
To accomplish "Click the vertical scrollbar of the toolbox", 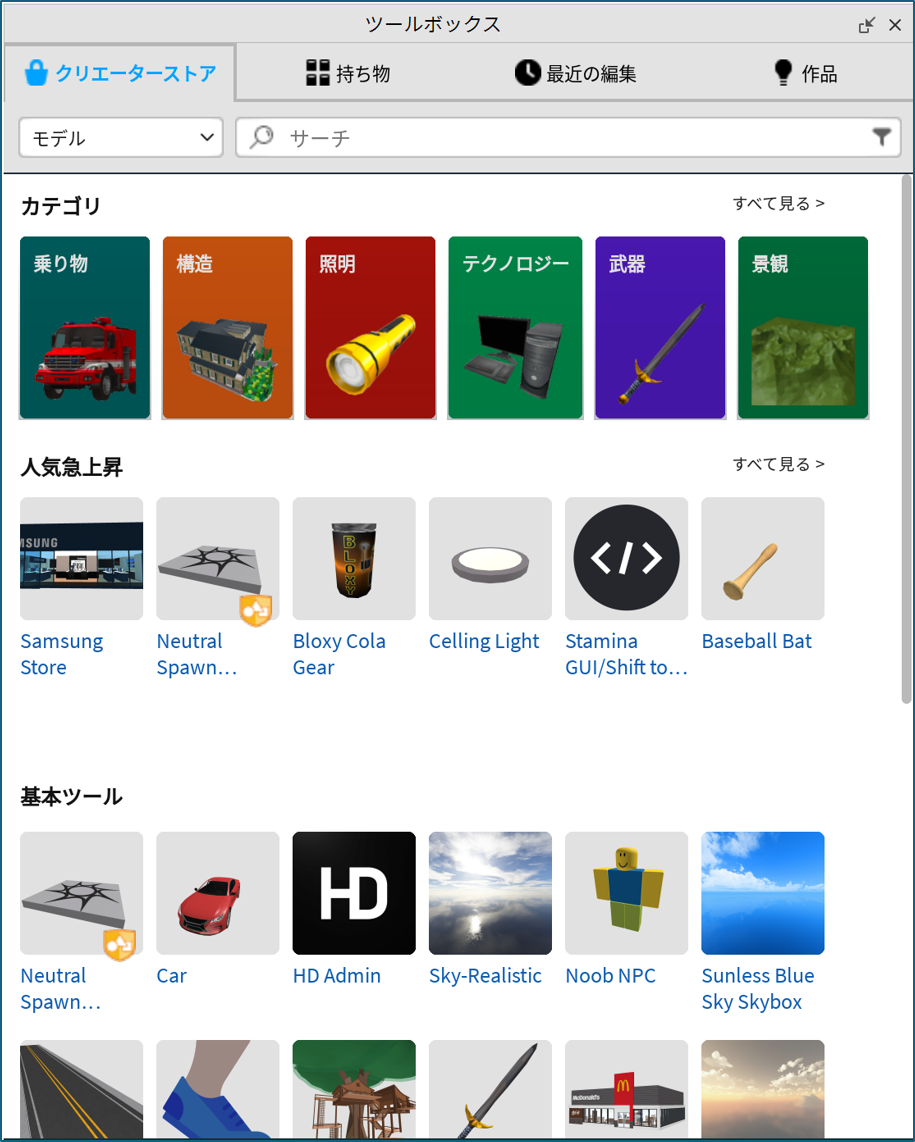I will point(906,440).
